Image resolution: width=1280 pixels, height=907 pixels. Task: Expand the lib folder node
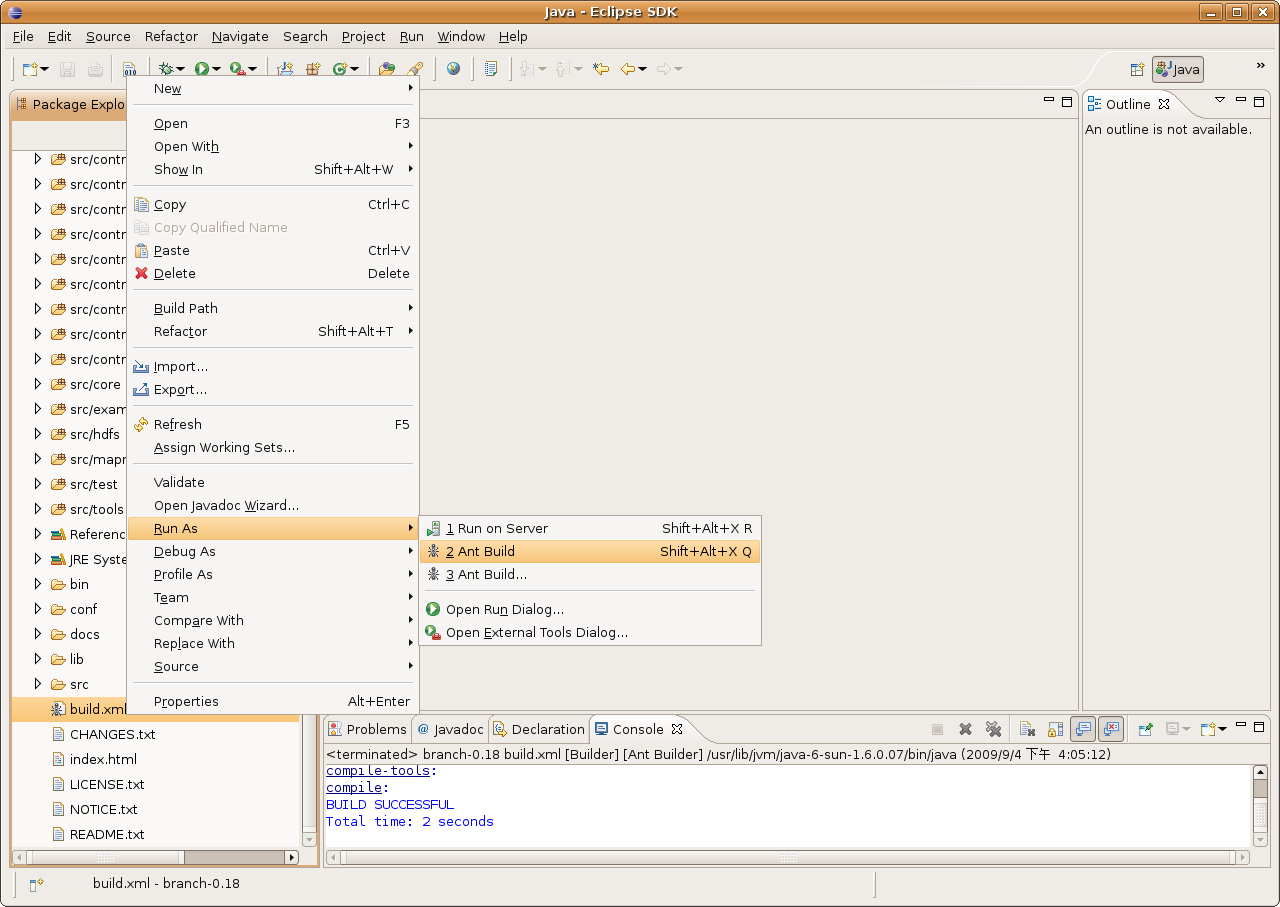coord(38,659)
